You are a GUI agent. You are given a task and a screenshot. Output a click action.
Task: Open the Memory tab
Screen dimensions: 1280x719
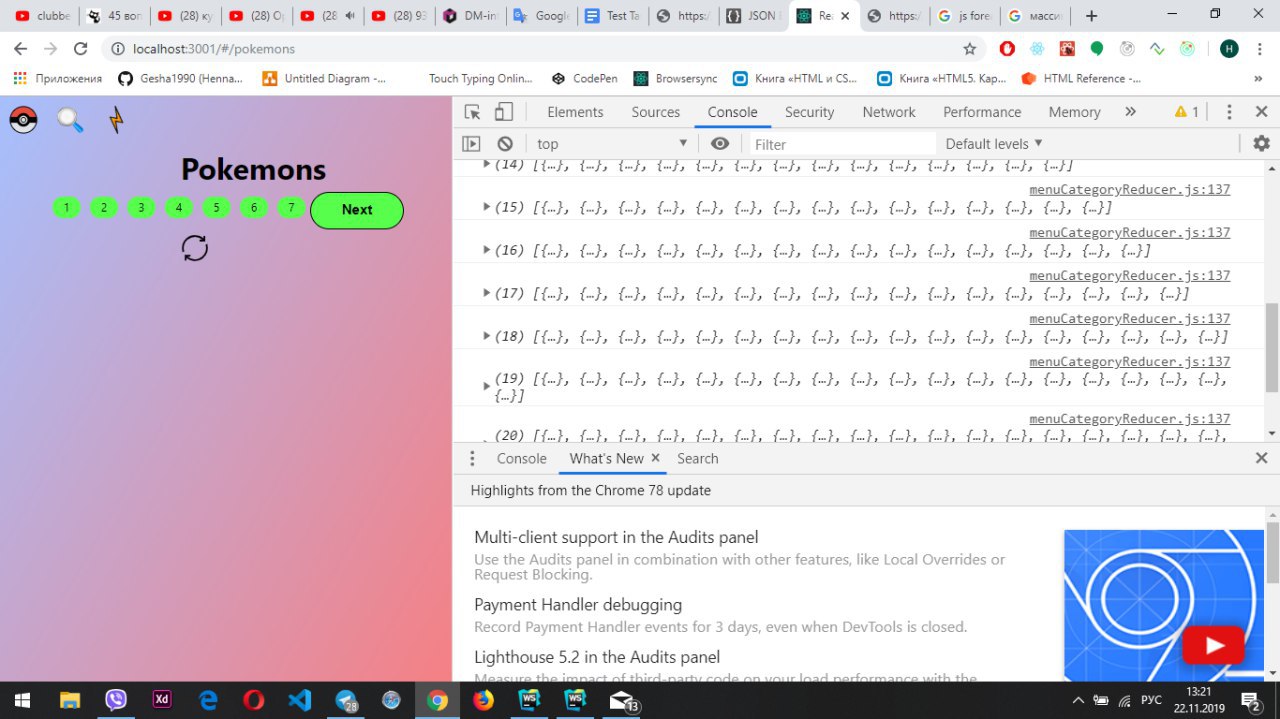pyautogui.click(x=1075, y=112)
